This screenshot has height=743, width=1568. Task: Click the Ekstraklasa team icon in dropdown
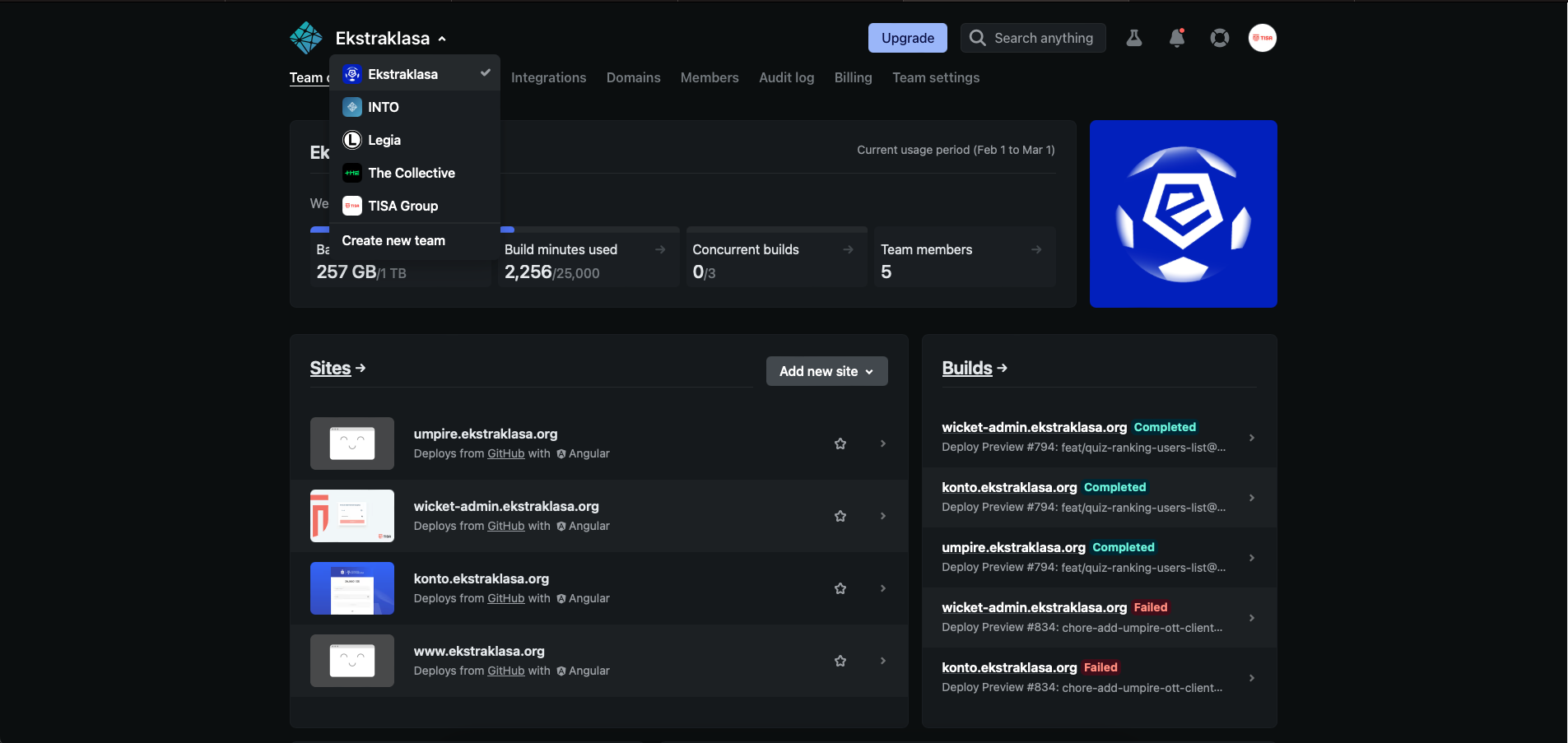click(352, 74)
